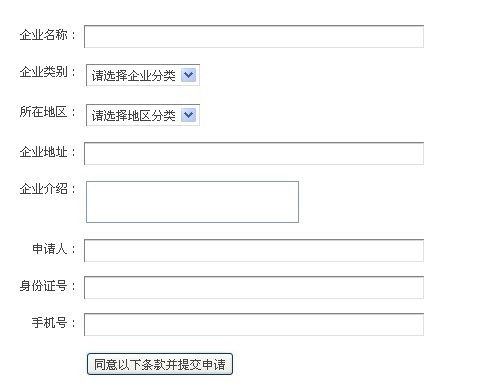Click the 企业介绍 label
The image size is (477, 387).
44,189
